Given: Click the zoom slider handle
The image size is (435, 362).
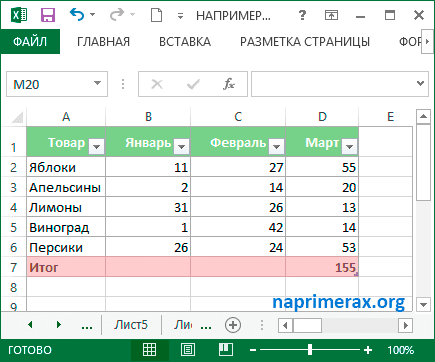Looking at the screenshot, I should 310,350.
